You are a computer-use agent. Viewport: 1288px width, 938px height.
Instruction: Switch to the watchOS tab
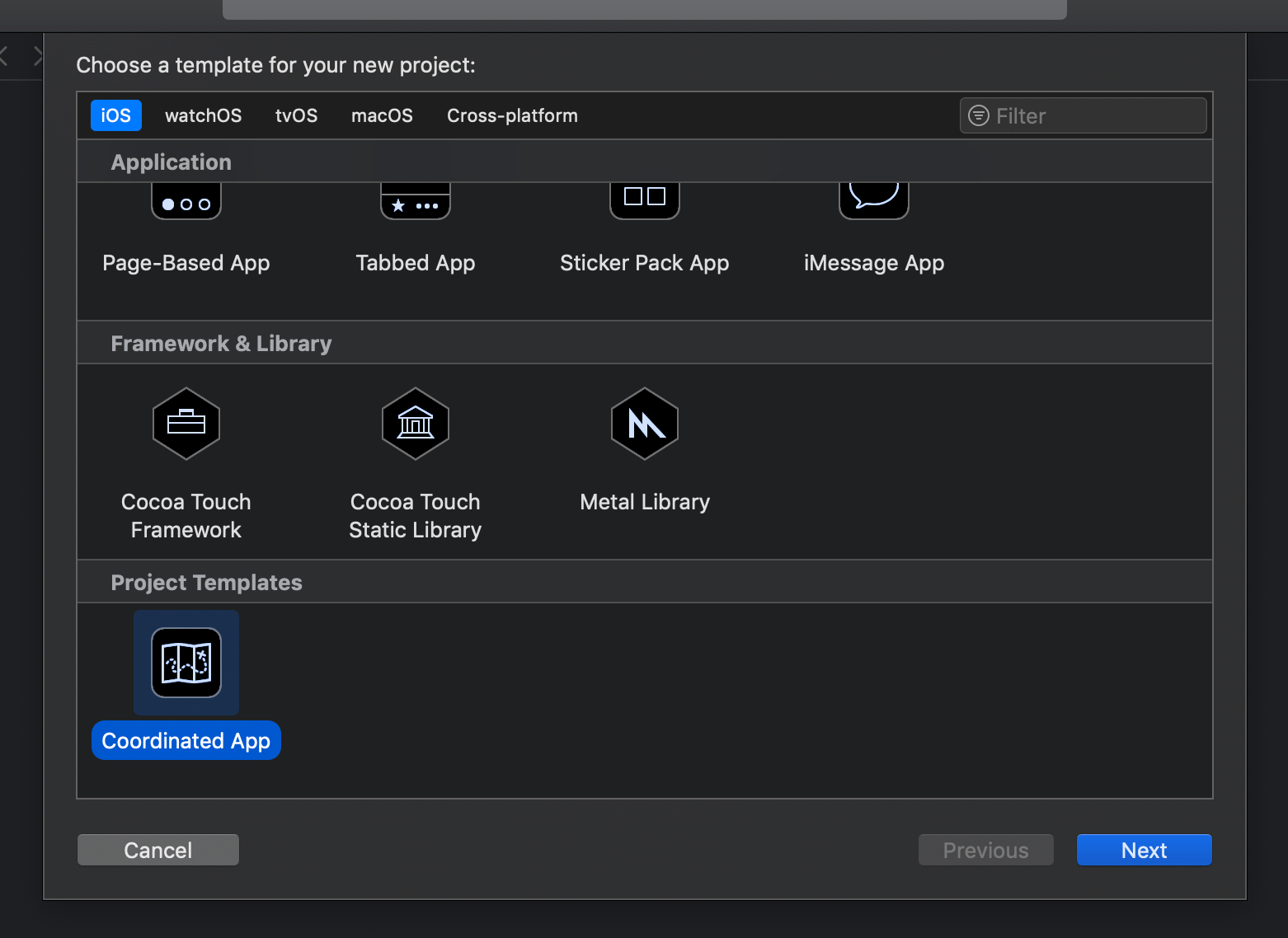203,115
